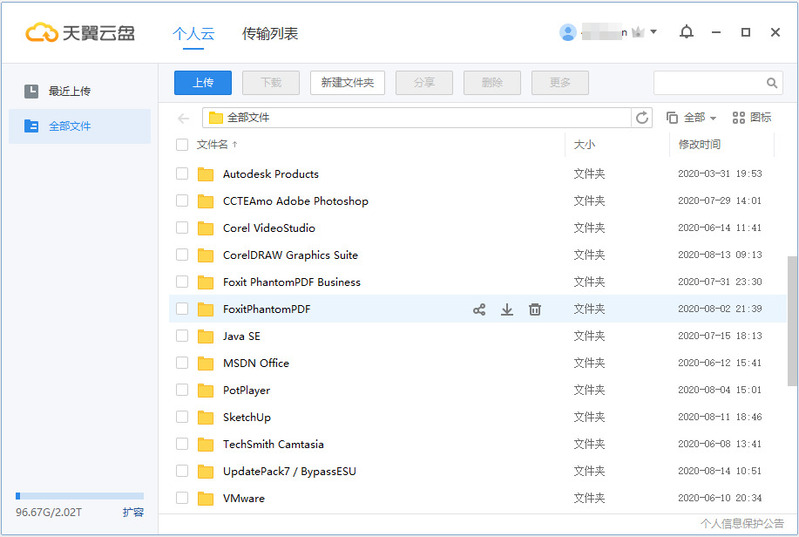Click the trash icon on FoxitPhantomPDF row
Viewport: 799px width, 537px height.
535,310
